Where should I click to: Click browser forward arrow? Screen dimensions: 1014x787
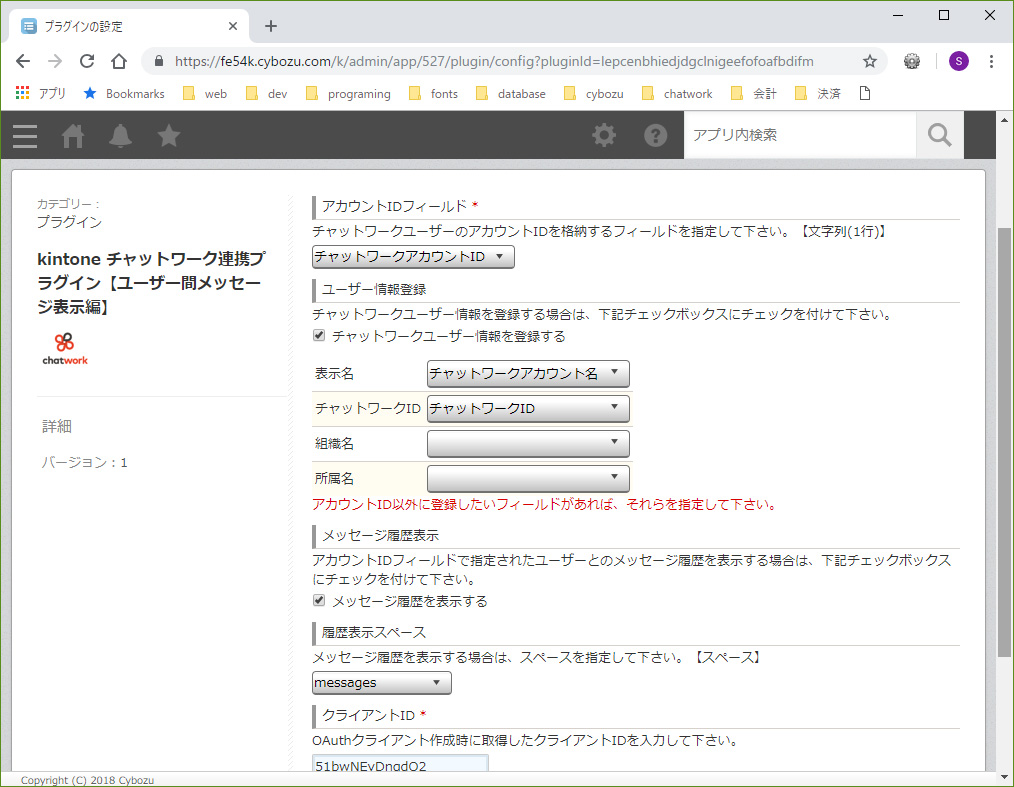pos(55,61)
